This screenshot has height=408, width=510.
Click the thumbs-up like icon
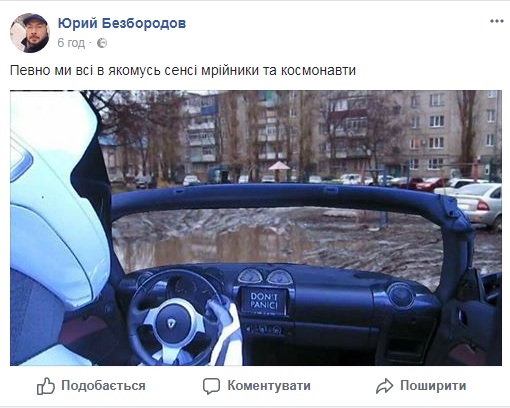pyautogui.click(x=46, y=386)
